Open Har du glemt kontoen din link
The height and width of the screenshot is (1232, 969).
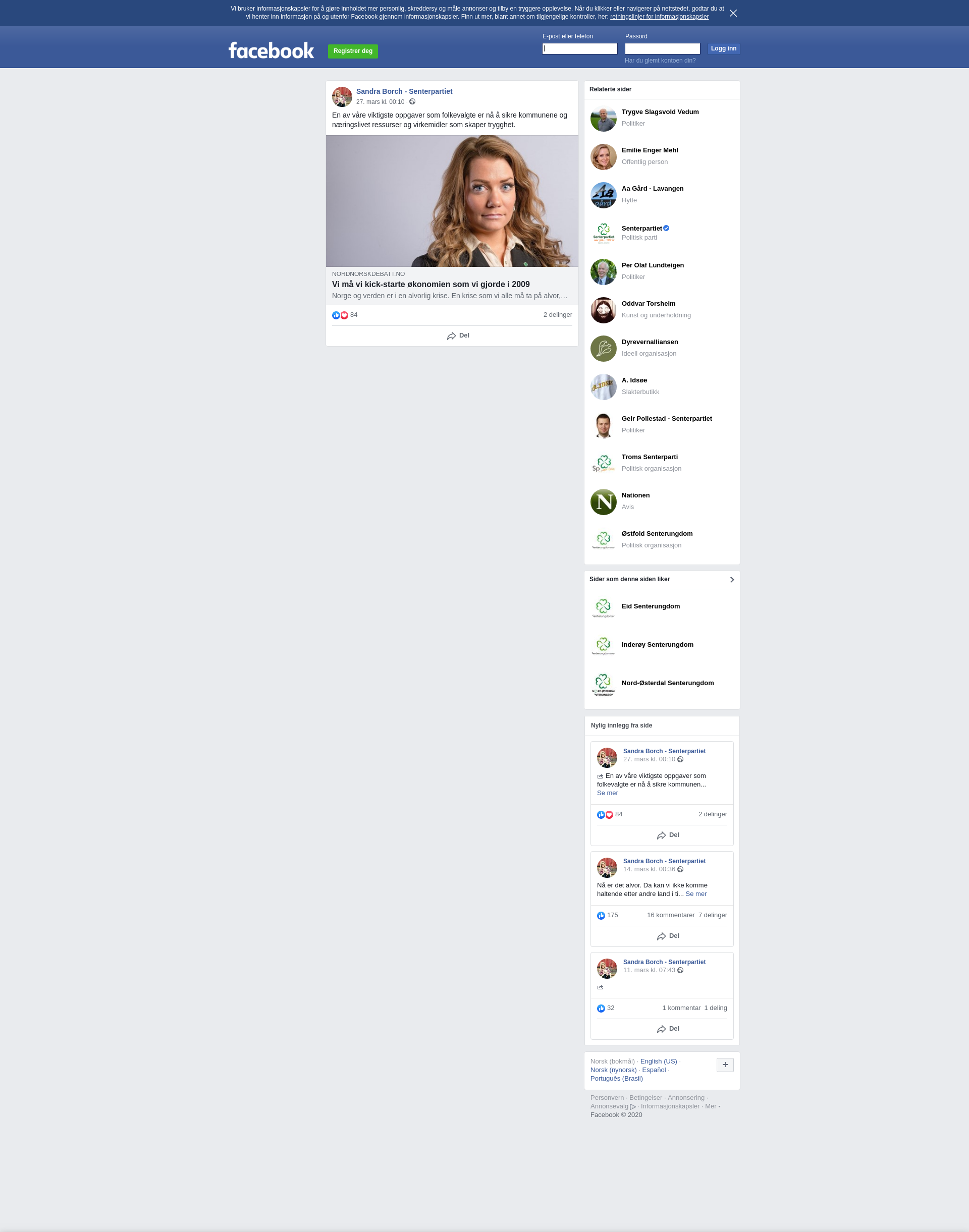660,61
